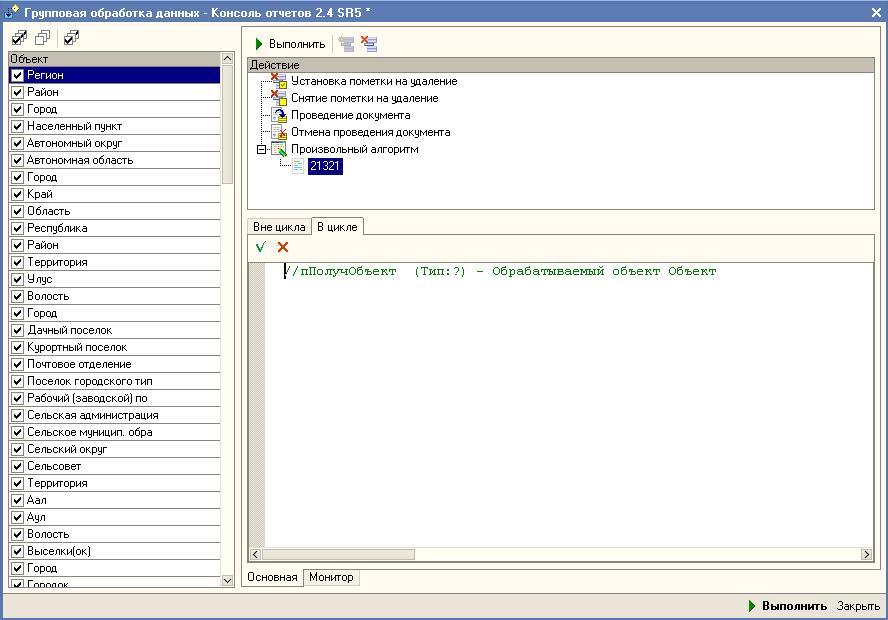The image size is (888, 620).
Task: Toggle the Дачный поселок checkbox
Action: point(18,330)
